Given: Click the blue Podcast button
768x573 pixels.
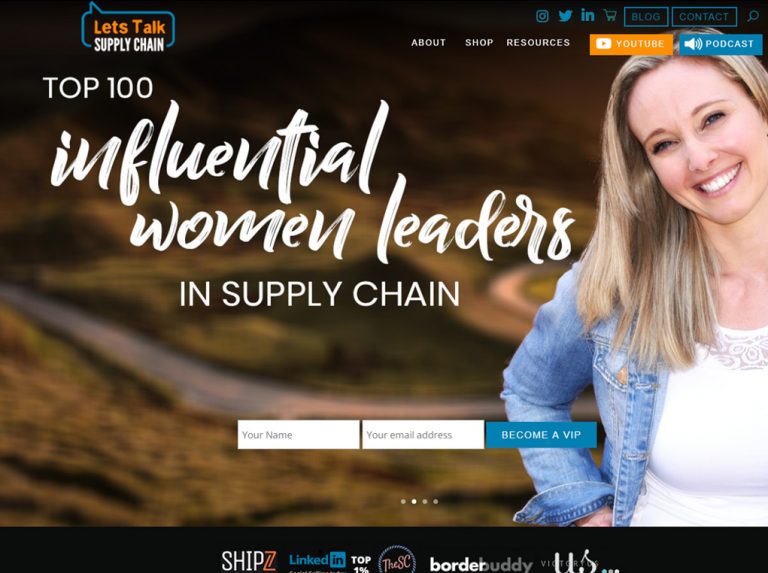Looking at the screenshot, I should (x=720, y=44).
